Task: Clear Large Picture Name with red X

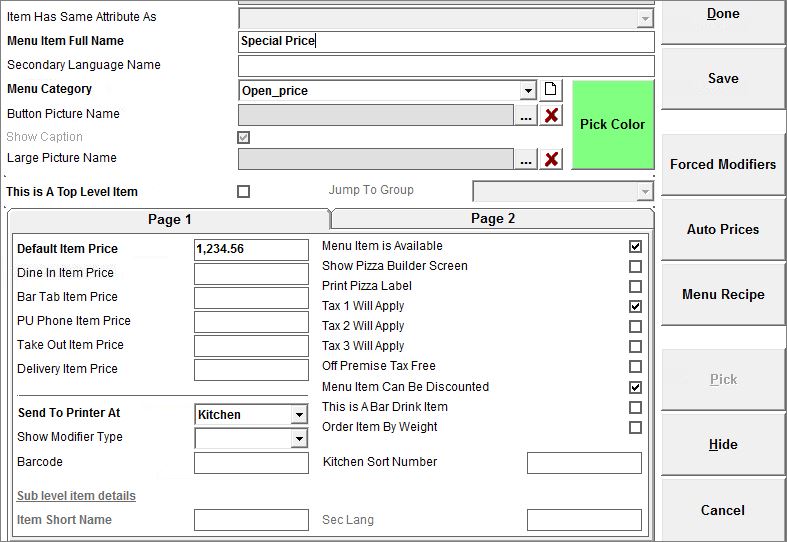Action: [x=551, y=159]
